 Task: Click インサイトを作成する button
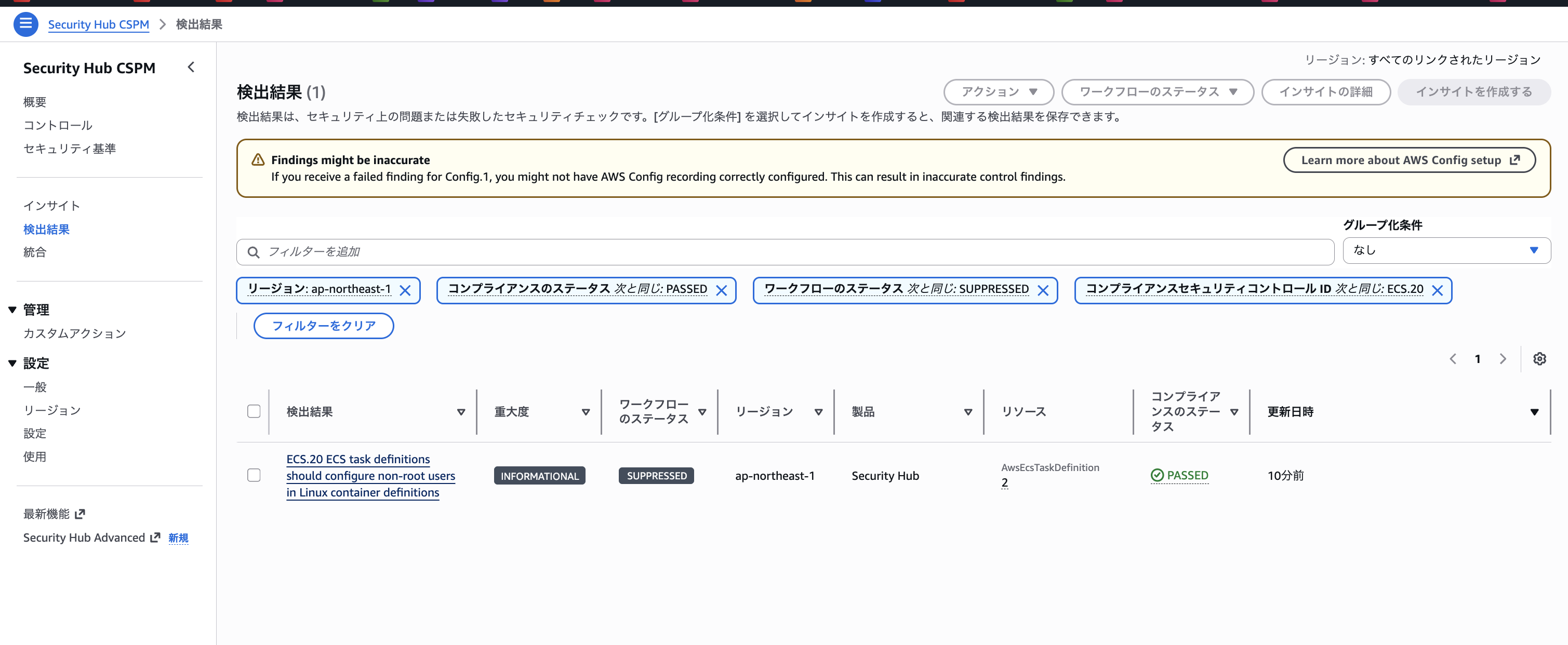coord(1473,92)
